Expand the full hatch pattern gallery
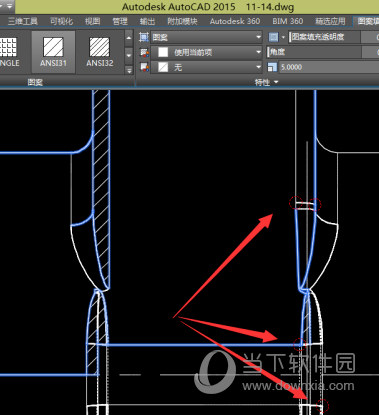The height and width of the screenshot is (415, 379). 129,70
